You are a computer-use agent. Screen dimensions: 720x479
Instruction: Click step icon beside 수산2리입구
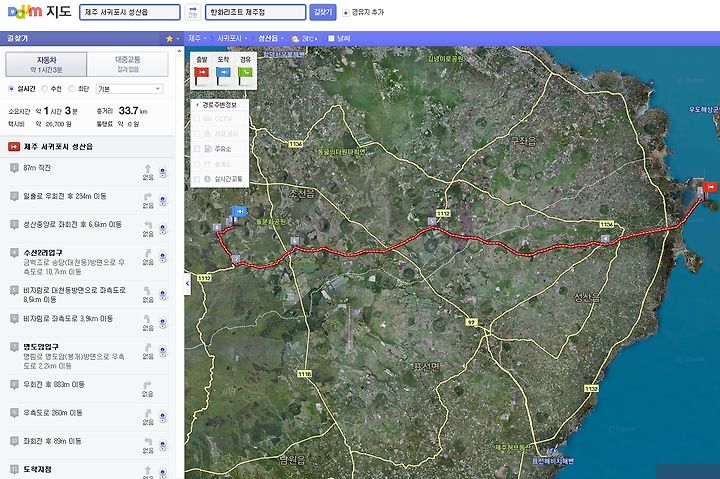coord(14,253)
